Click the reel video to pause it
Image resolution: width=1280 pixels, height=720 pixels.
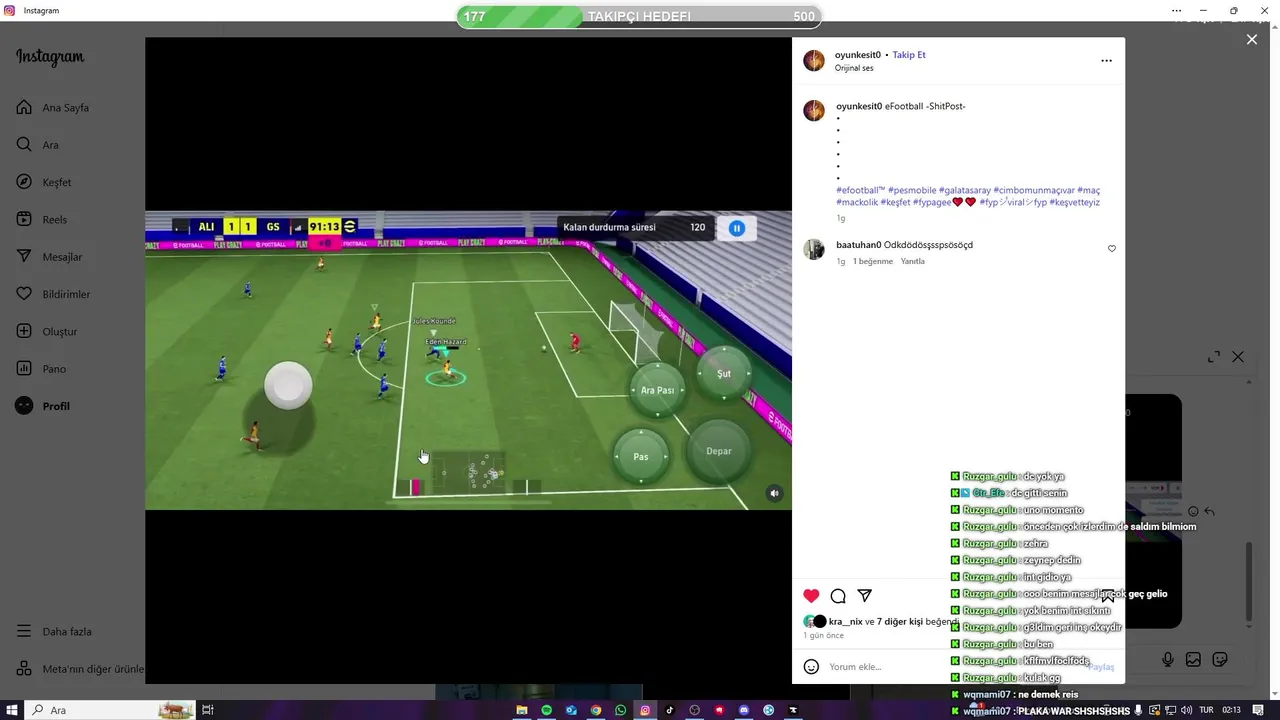[x=468, y=360]
